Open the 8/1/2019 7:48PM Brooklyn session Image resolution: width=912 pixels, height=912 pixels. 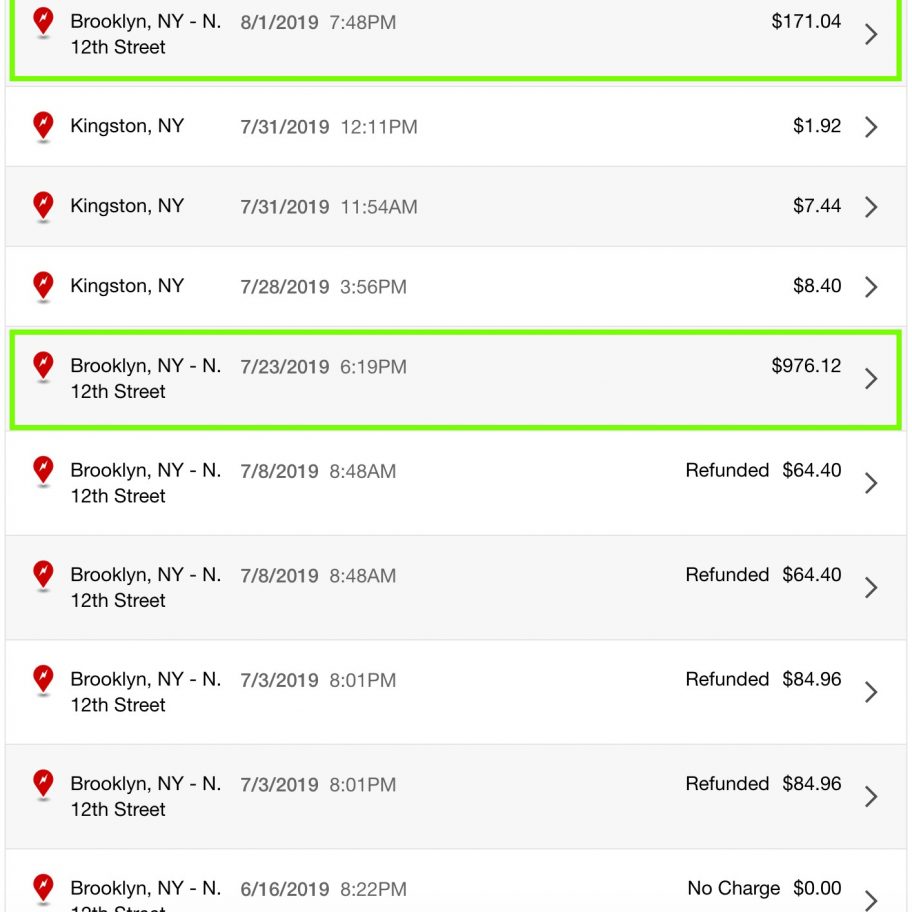(455, 38)
